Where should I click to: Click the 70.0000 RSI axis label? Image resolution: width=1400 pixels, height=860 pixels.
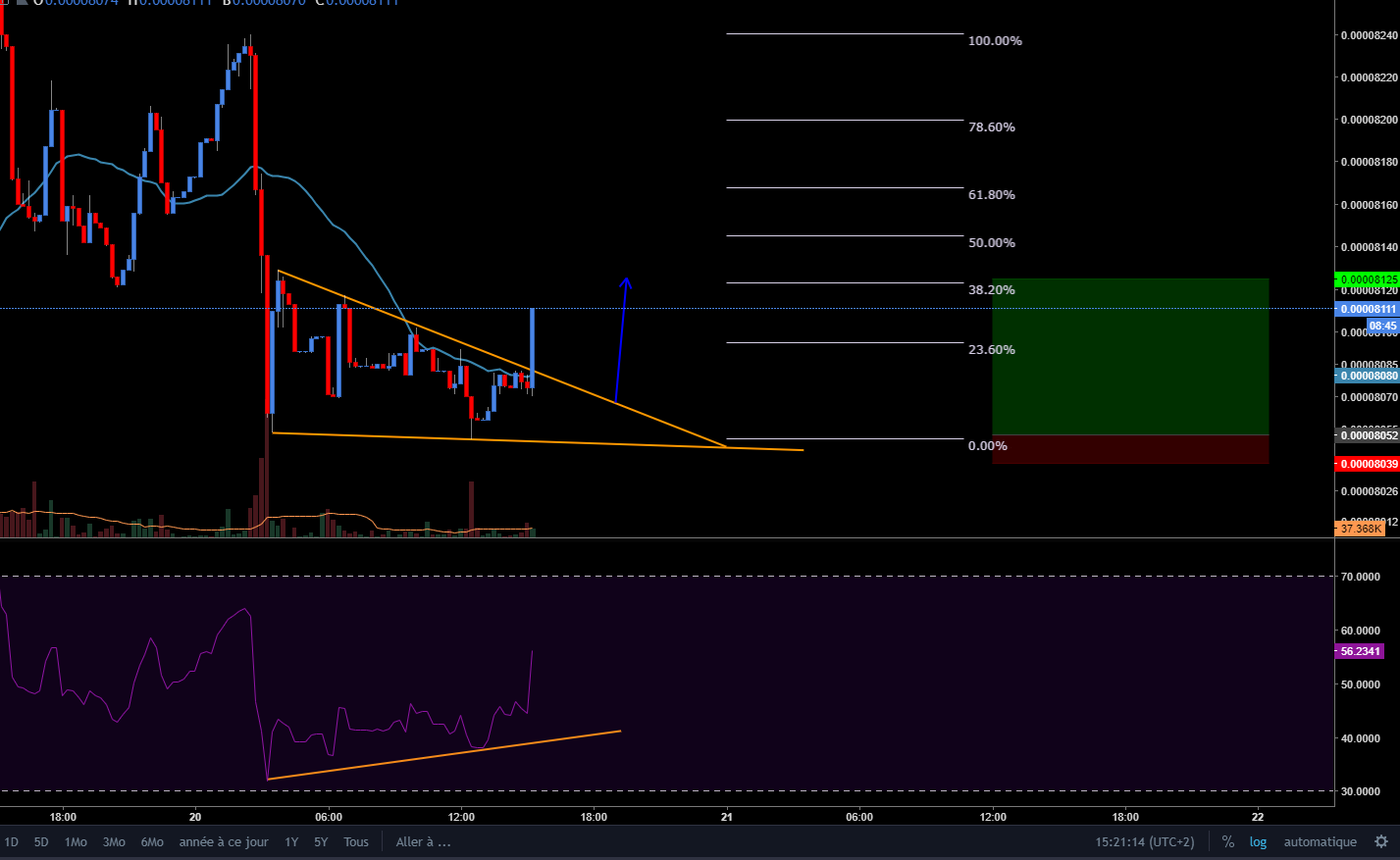click(1361, 577)
